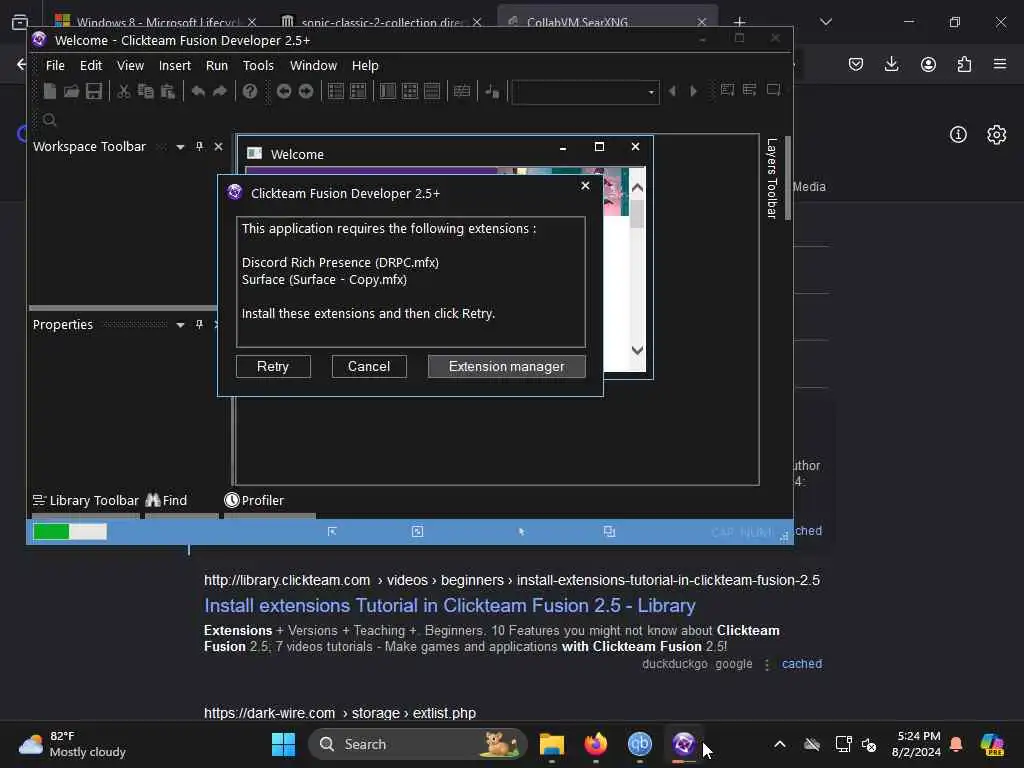Pin the Properties panel

(199, 325)
